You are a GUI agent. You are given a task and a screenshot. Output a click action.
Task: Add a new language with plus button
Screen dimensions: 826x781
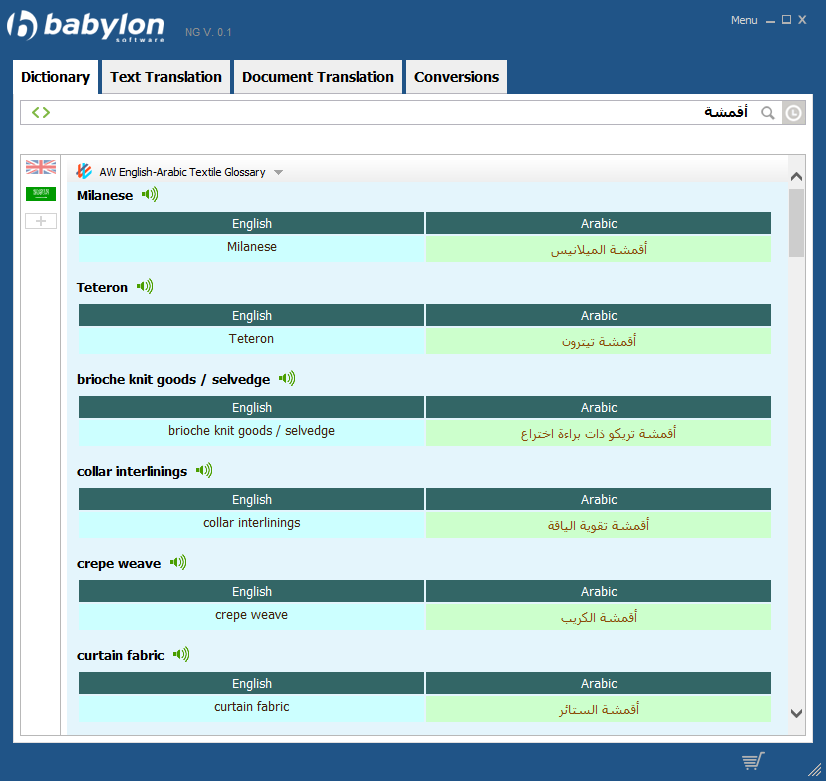(x=41, y=221)
